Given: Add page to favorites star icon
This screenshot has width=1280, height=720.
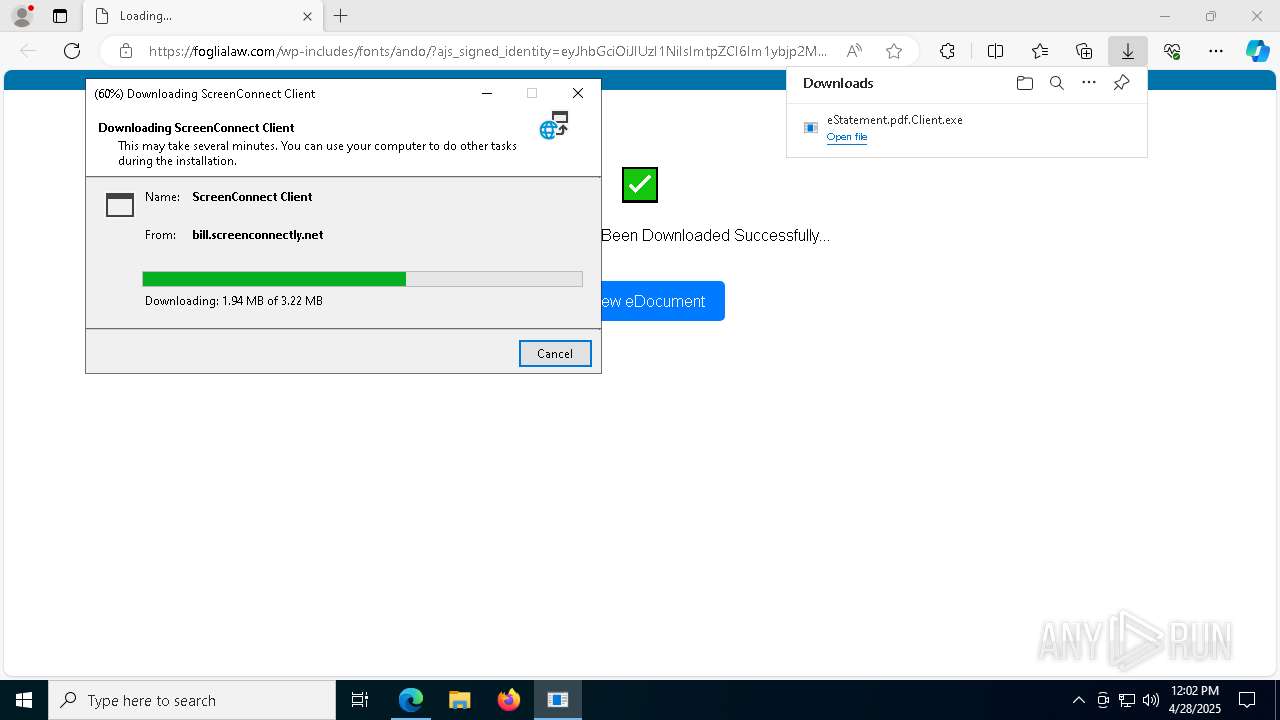Looking at the screenshot, I should point(894,51).
